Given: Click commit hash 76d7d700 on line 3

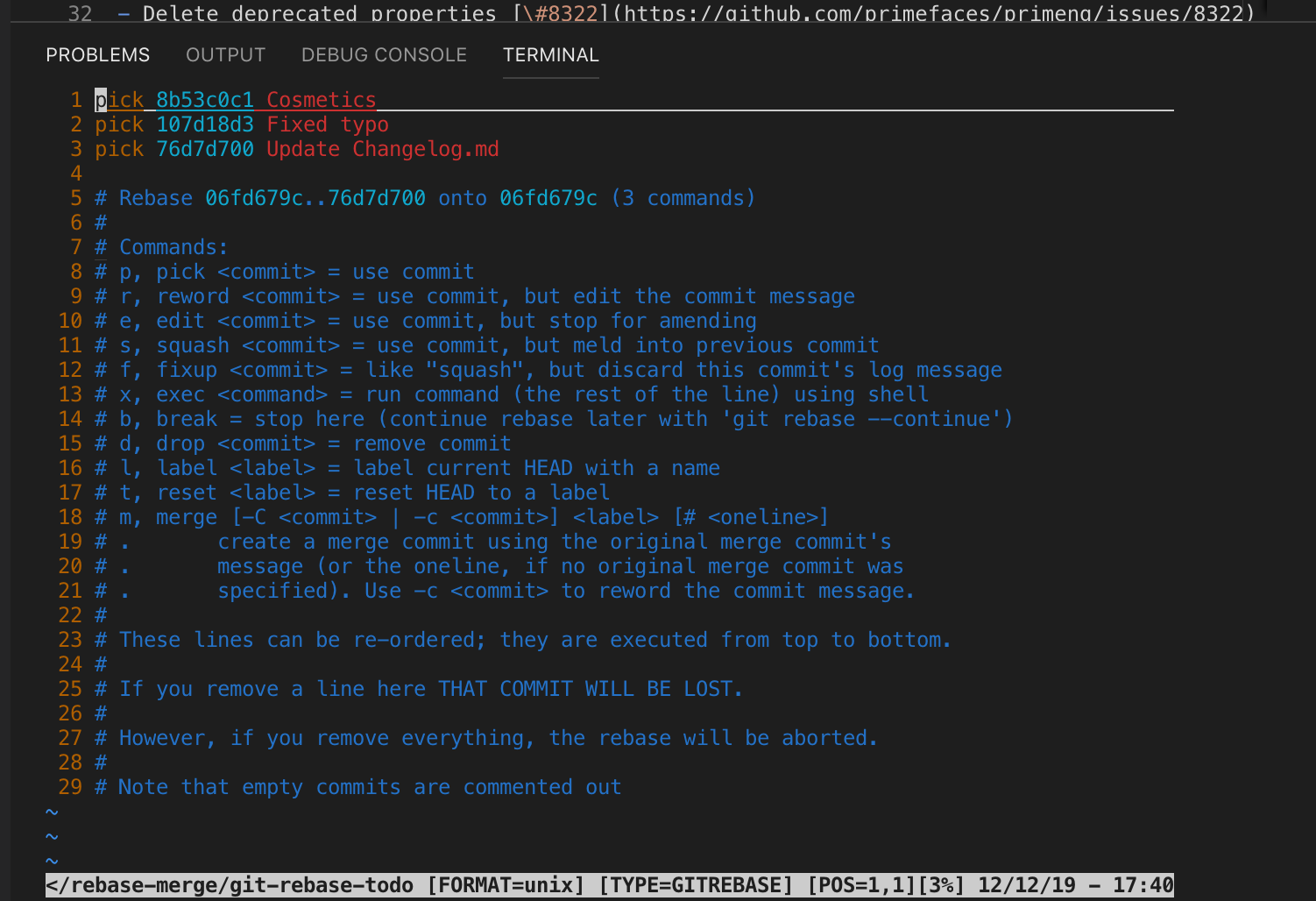Looking at the screenshot, I should click(x=205, y=149).
